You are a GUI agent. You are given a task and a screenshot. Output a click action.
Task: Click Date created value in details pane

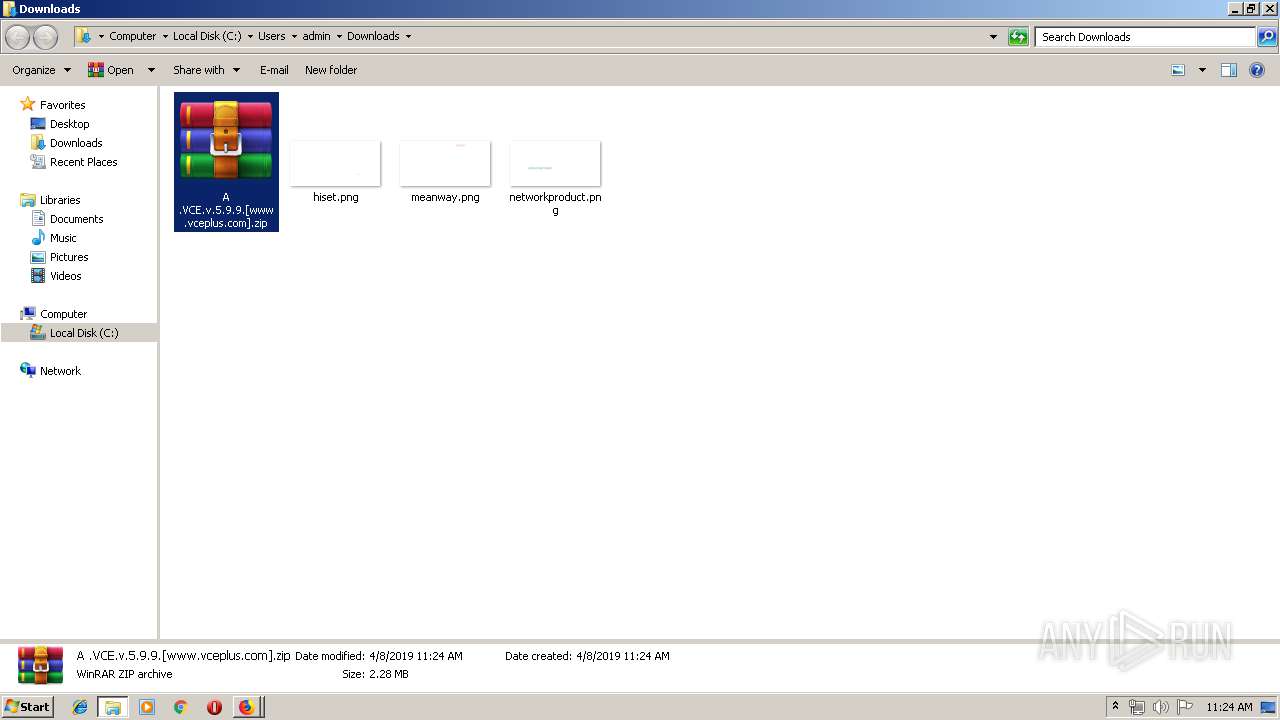click(622, 656)
